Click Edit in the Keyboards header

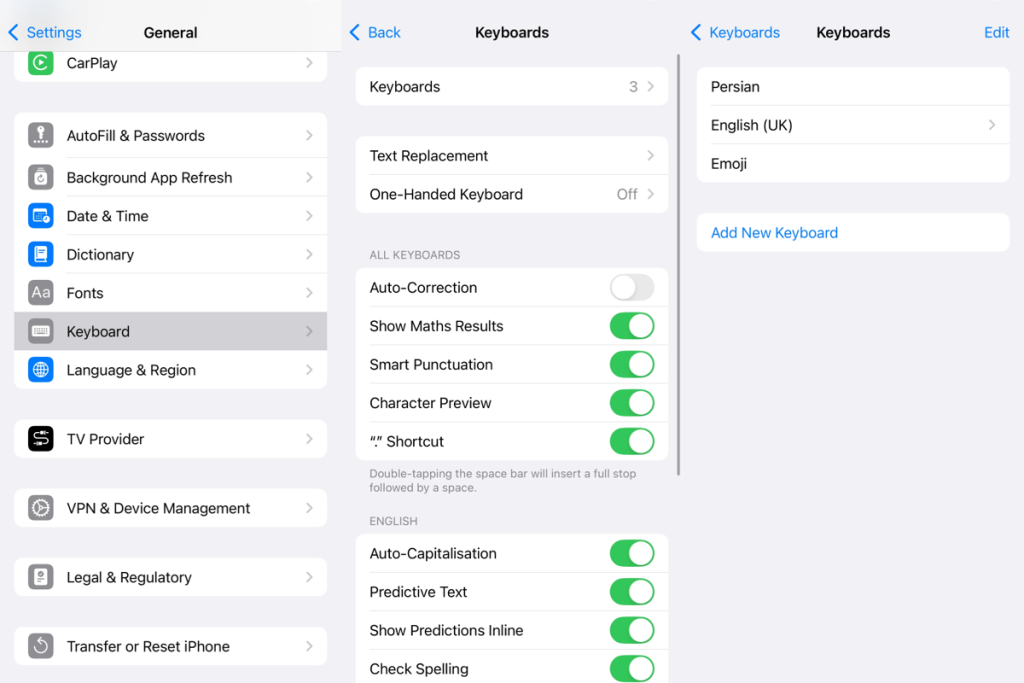coord(996,33)
